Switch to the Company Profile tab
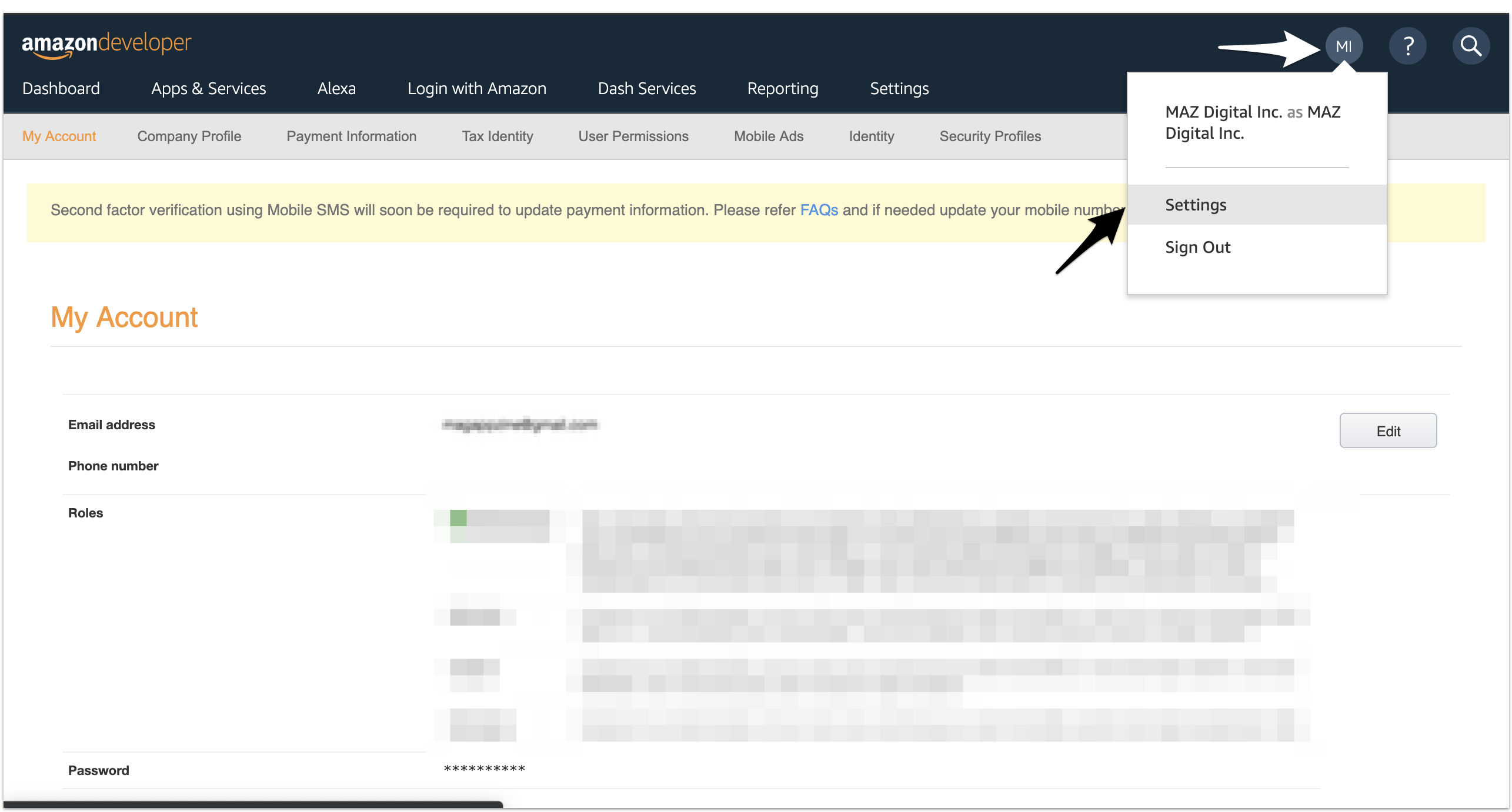The height and width of the screenshot is (812, 1512). click(x=189, y=136)
